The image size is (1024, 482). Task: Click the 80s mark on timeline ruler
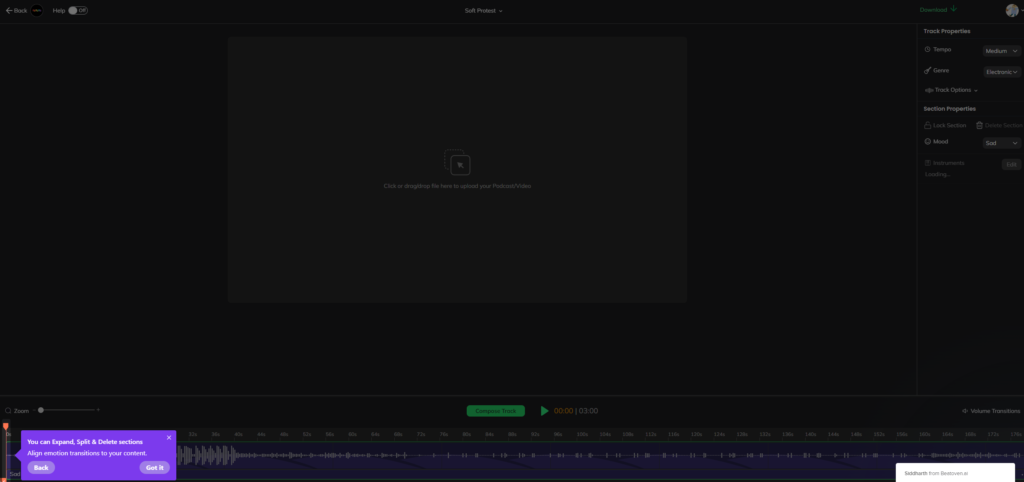pyautogui.click(x=466, y=434)
